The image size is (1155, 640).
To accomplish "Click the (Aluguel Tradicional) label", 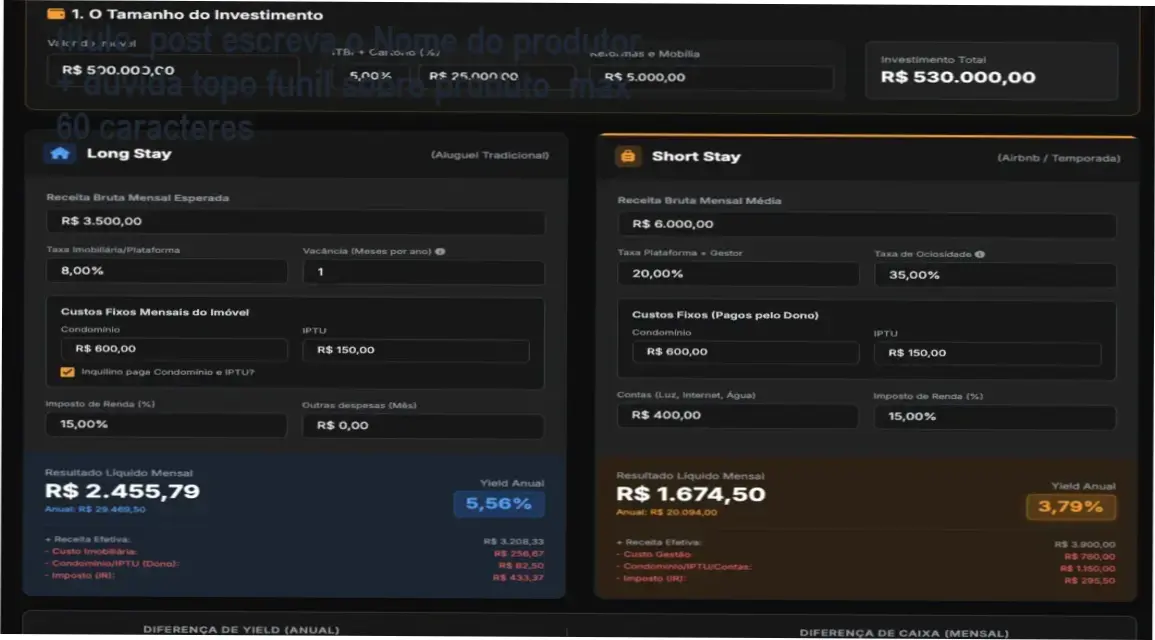I will tap(490, 155).
